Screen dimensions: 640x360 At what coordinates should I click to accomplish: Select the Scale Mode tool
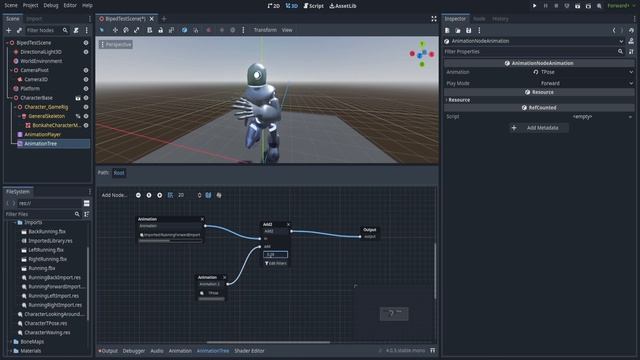coord(137,30)
